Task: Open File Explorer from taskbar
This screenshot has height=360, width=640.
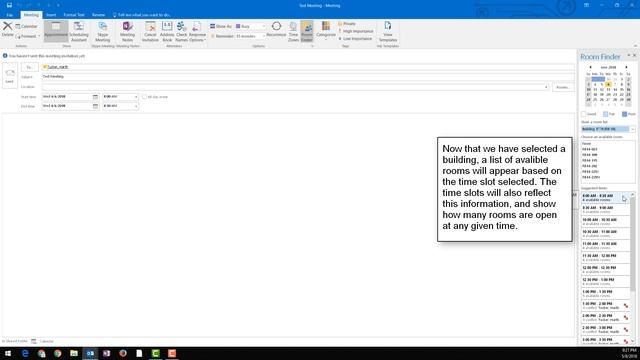Action: 74,353
